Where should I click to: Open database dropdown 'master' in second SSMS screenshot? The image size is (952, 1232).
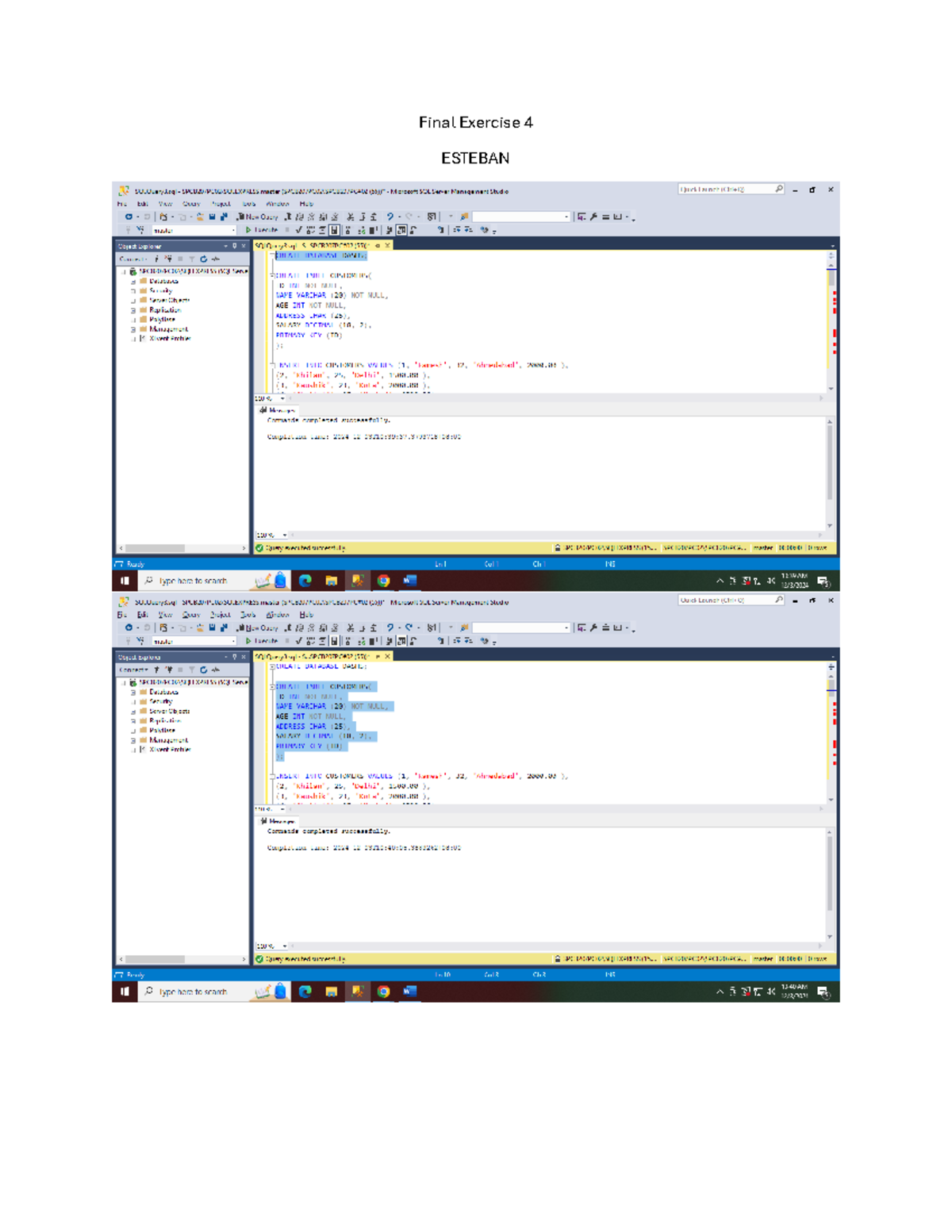click(194, 641)
